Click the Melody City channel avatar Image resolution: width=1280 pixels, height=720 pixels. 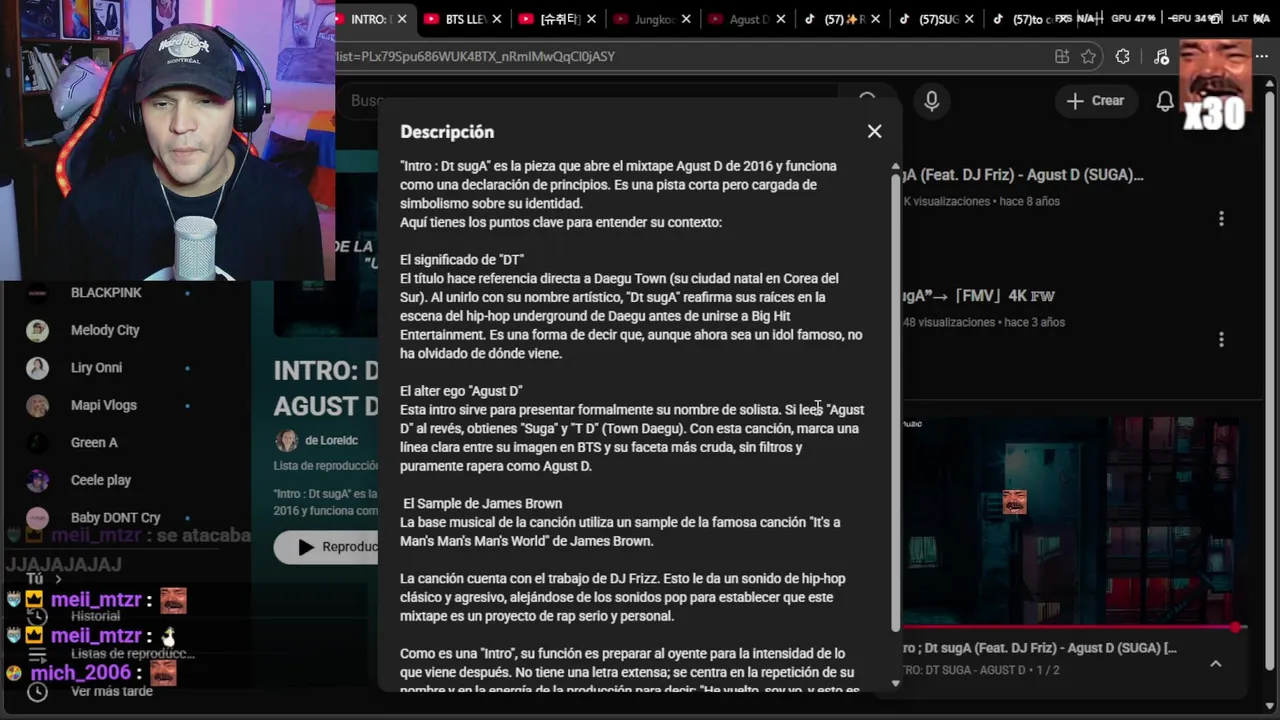click(x=37, y=330)
